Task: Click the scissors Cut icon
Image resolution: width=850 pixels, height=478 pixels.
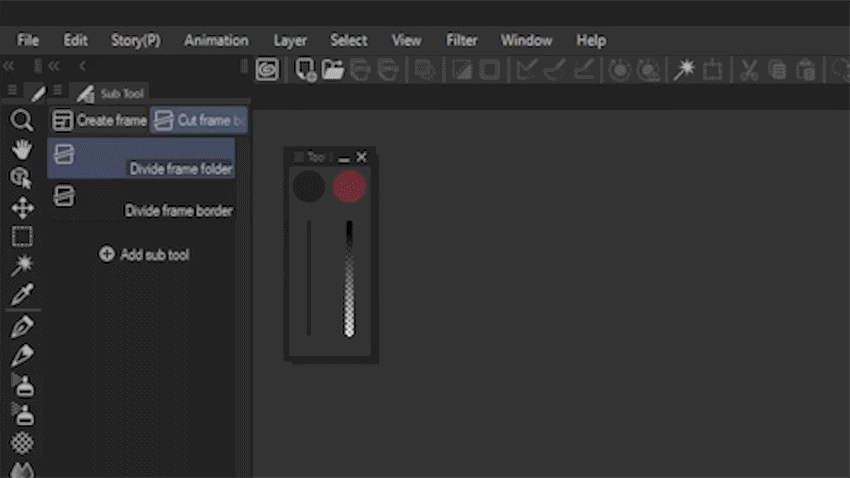Action: click(x=749, y=70)
